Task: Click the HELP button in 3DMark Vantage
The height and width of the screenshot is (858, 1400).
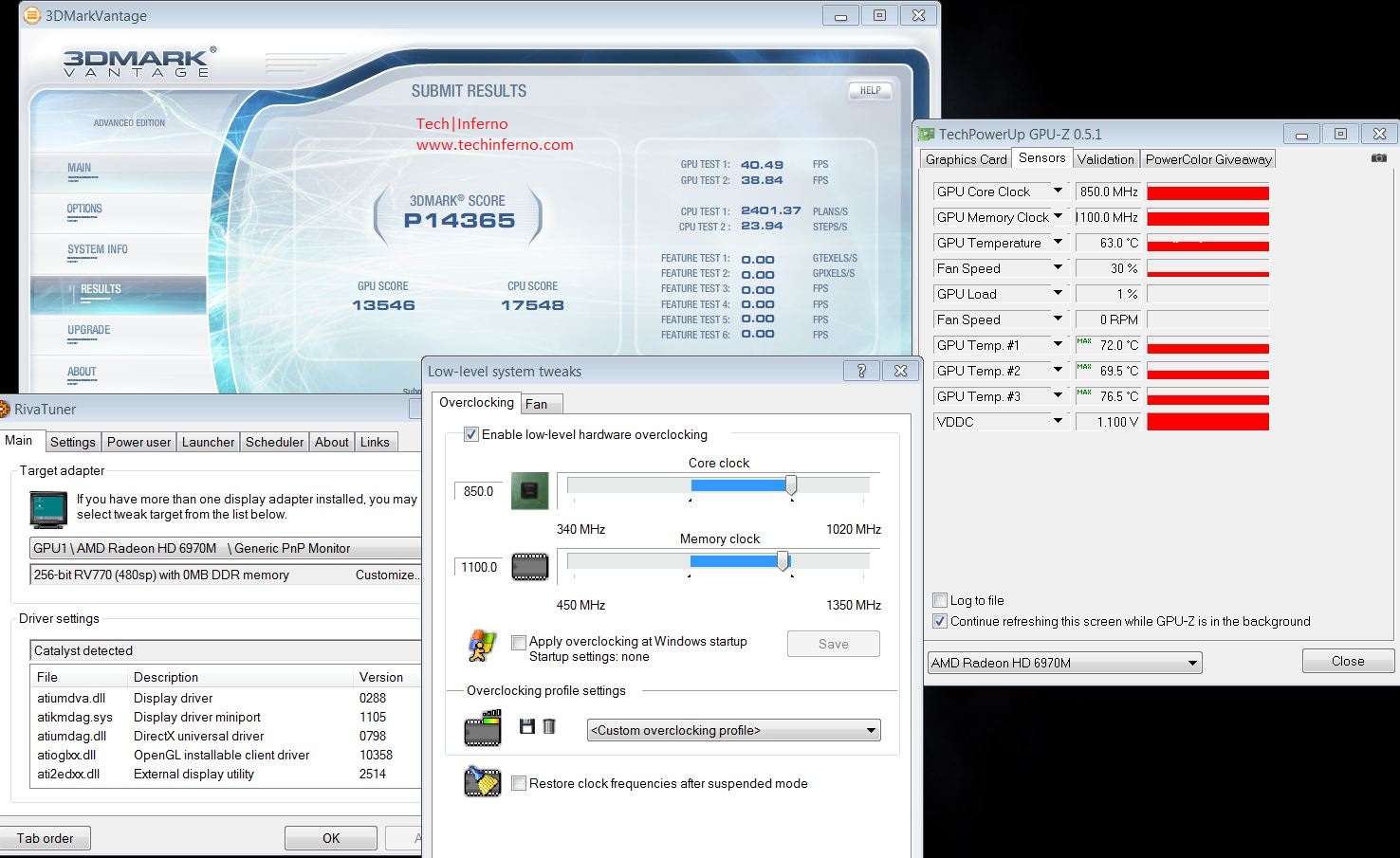Action: click(870, 90)
